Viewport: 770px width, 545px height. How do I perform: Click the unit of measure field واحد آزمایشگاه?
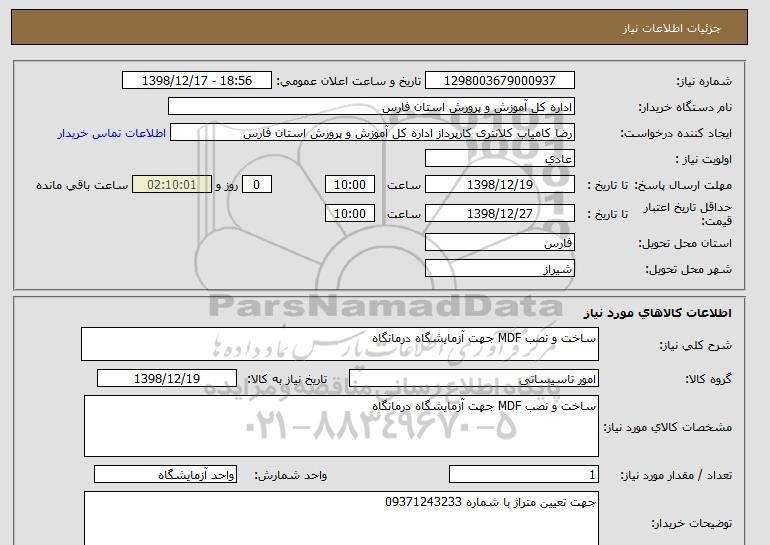pos(165,475)
